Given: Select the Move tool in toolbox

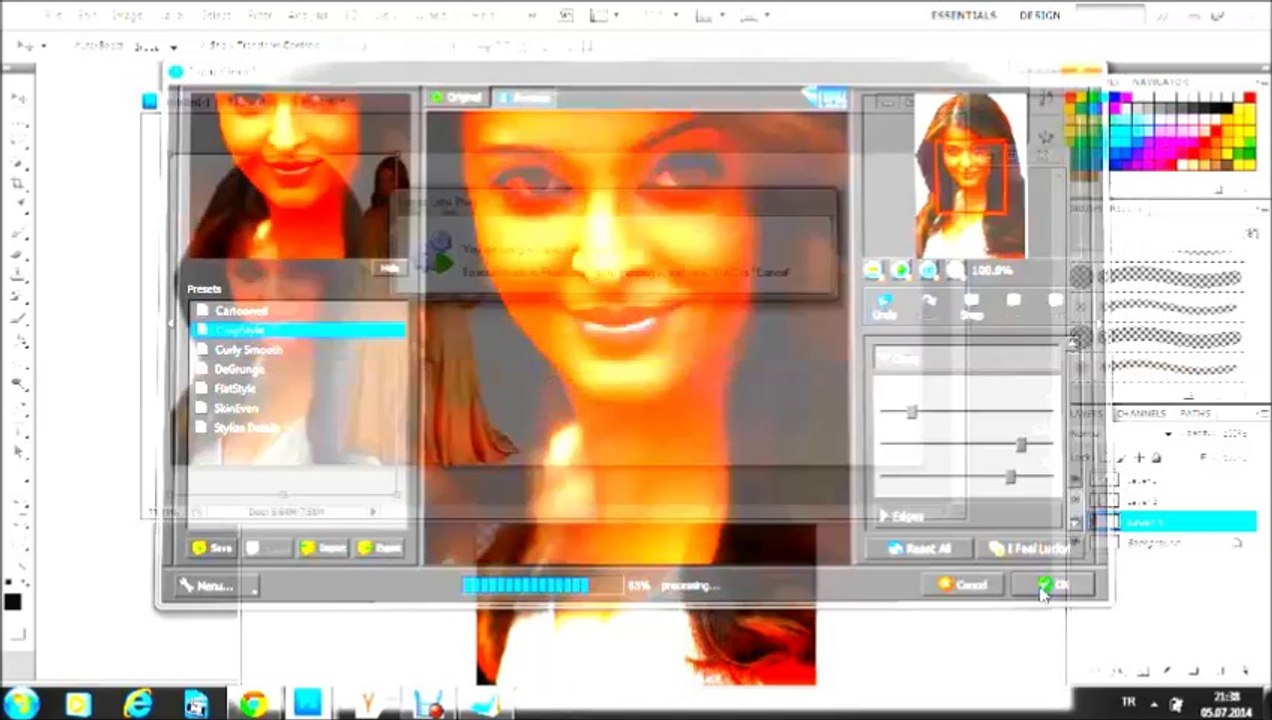Looking at the screenshot, I should tap(17, 98).
